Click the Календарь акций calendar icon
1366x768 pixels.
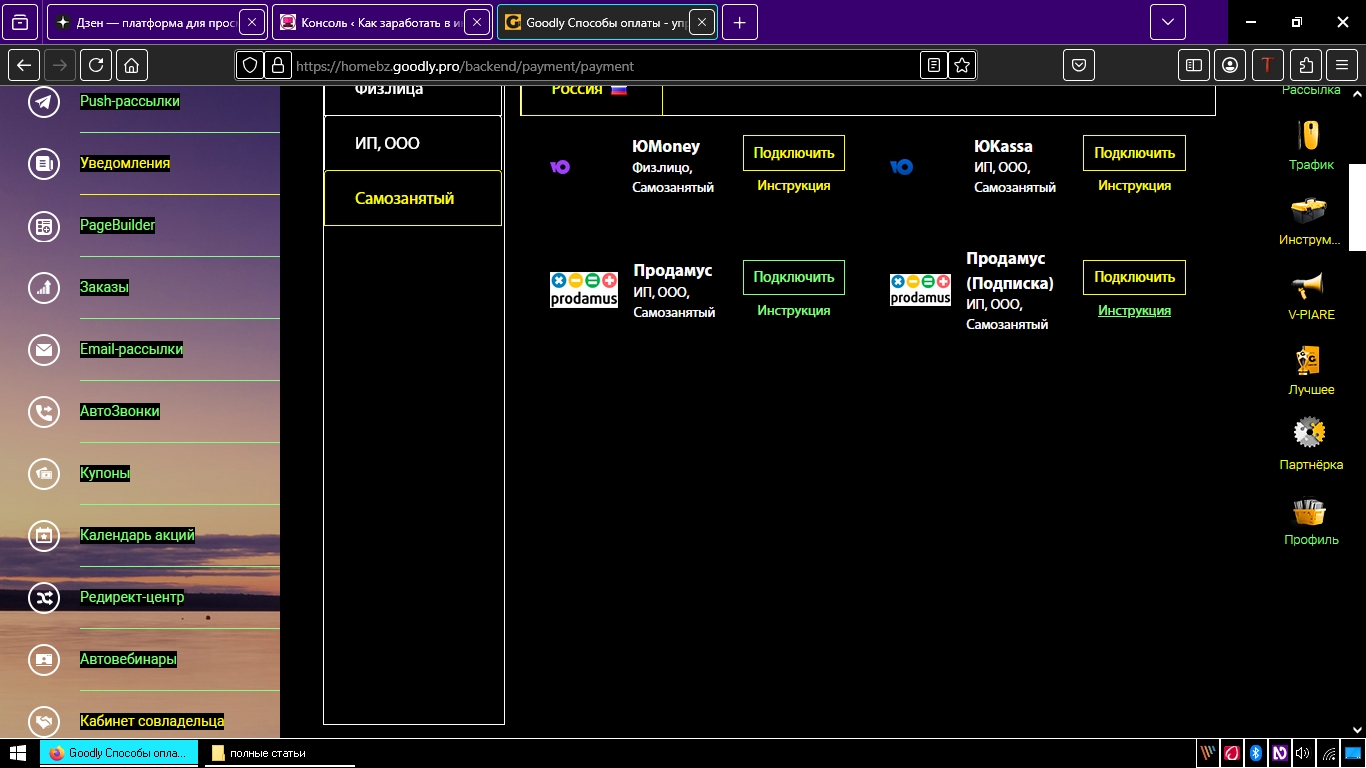(44, 535)
